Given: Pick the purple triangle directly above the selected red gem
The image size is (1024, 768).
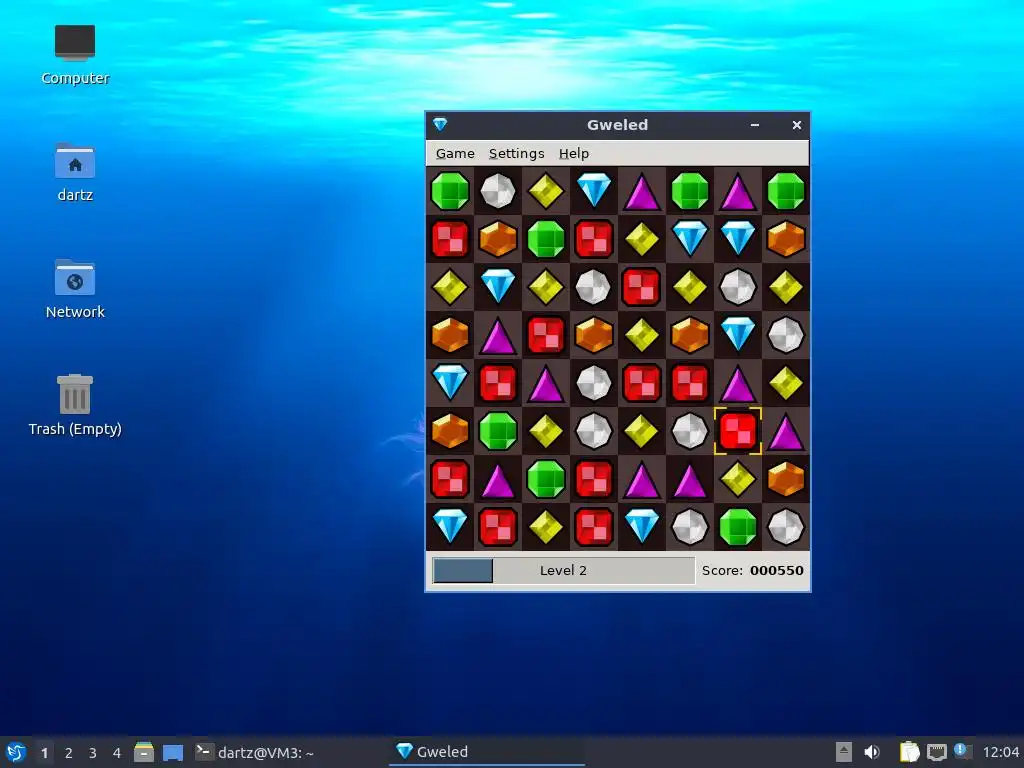Looking at the screenshot, I should click(x=738, y=383).
